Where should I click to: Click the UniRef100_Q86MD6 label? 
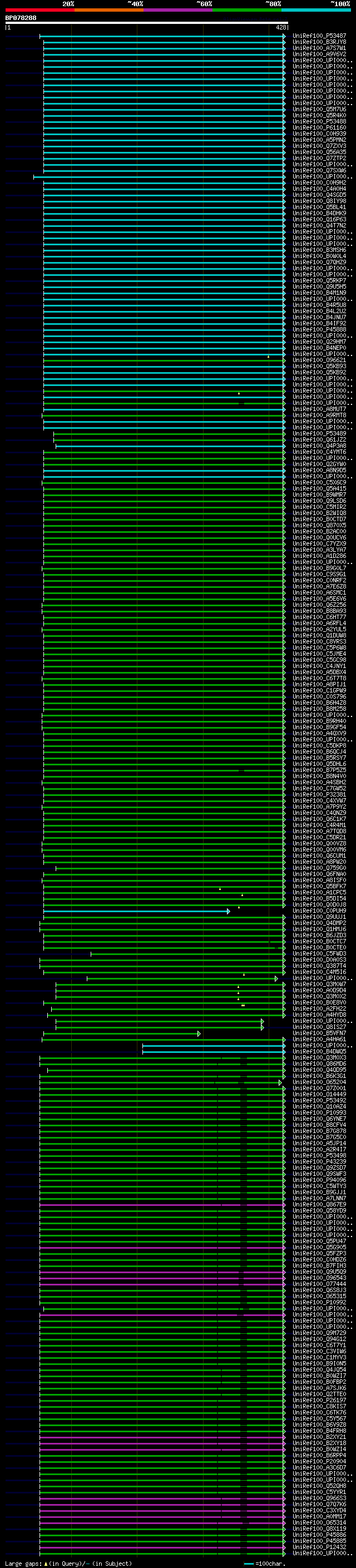[319, 1064]
